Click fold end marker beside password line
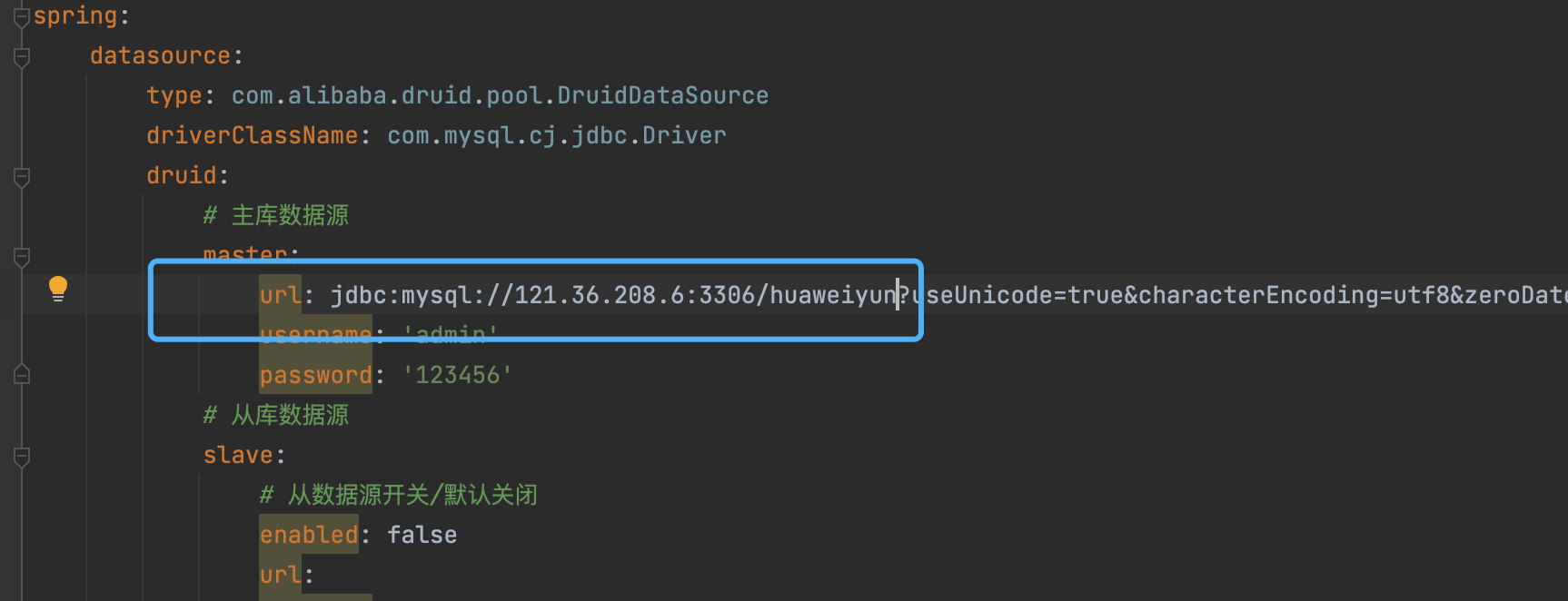Screen dimensions: 1568x601 pyautogui.click(x=23, y=375)
